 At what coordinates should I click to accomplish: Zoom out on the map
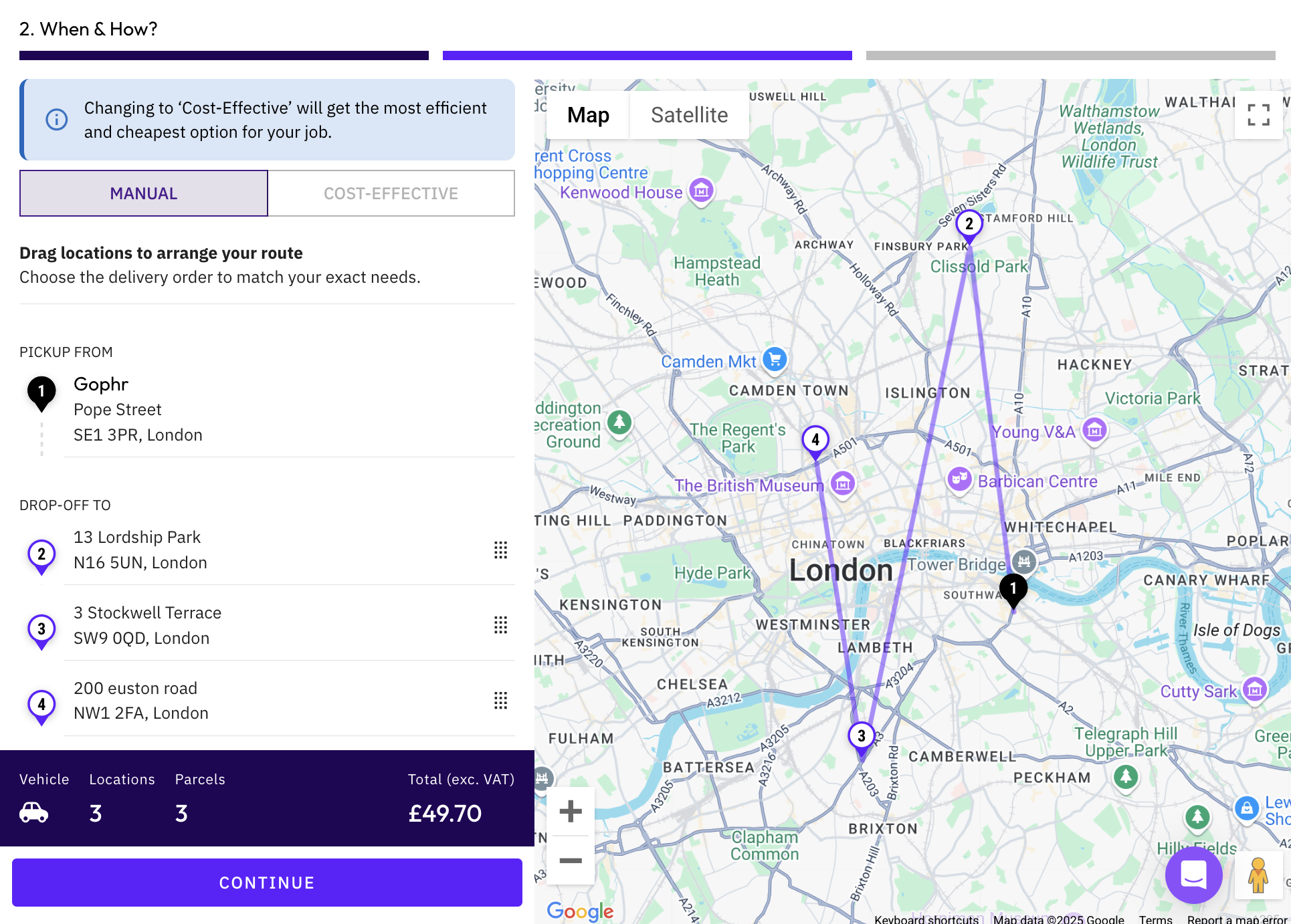coord(571,860)
